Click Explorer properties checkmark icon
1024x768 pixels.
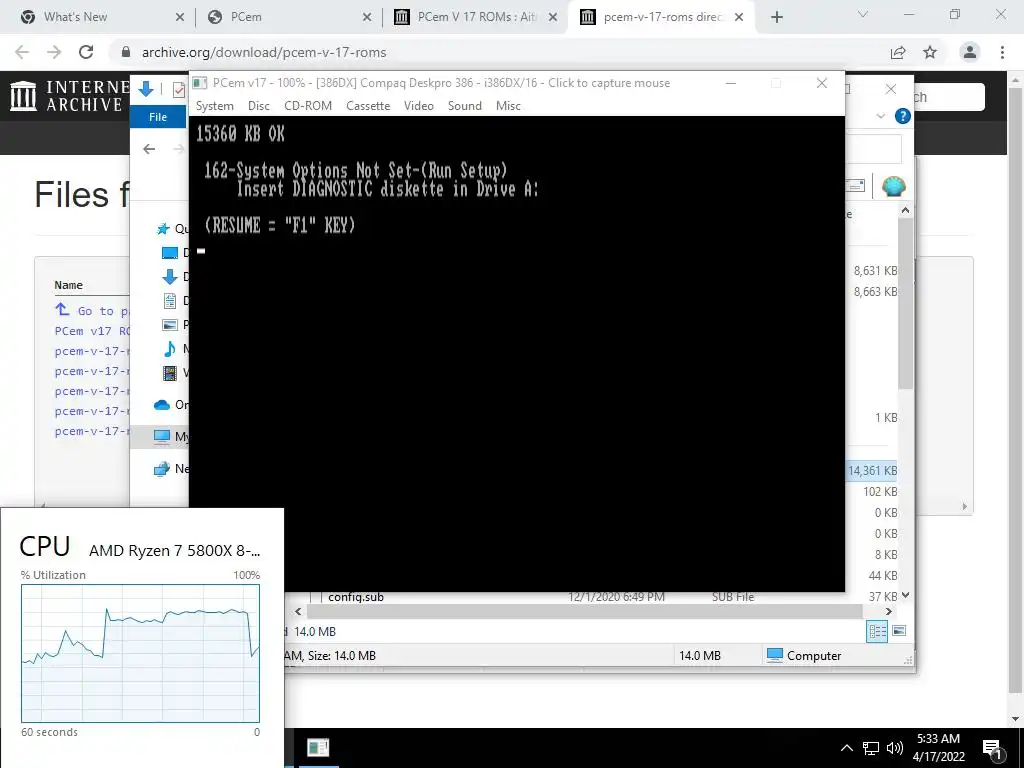(x=179, y=89)
